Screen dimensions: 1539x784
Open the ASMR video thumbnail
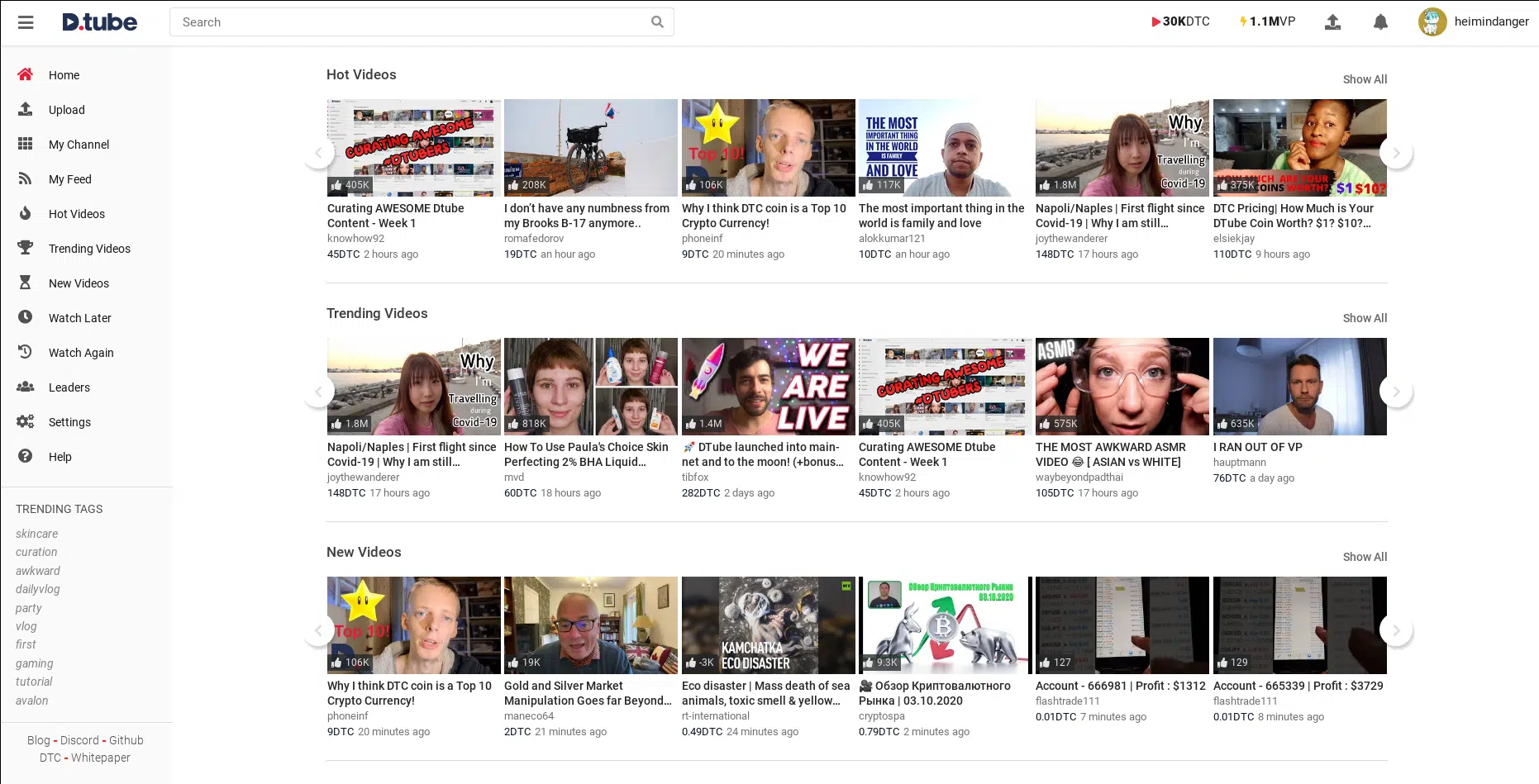[1122, 387]
